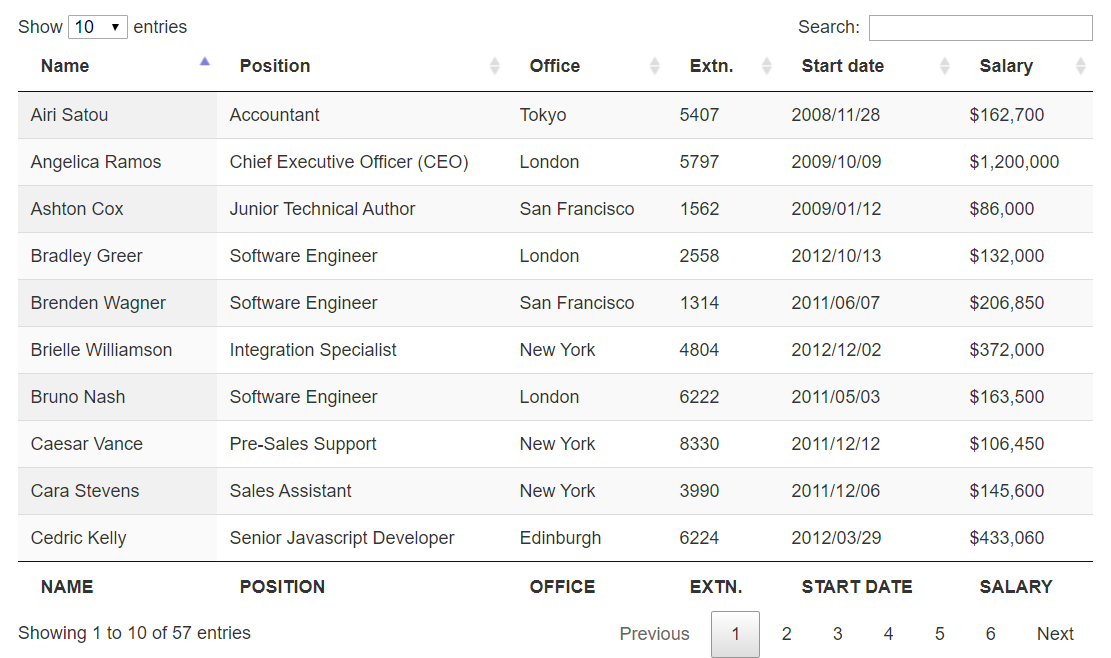Navigate to last page 6
Screen dimensions: 1111x658
[991, 634]
